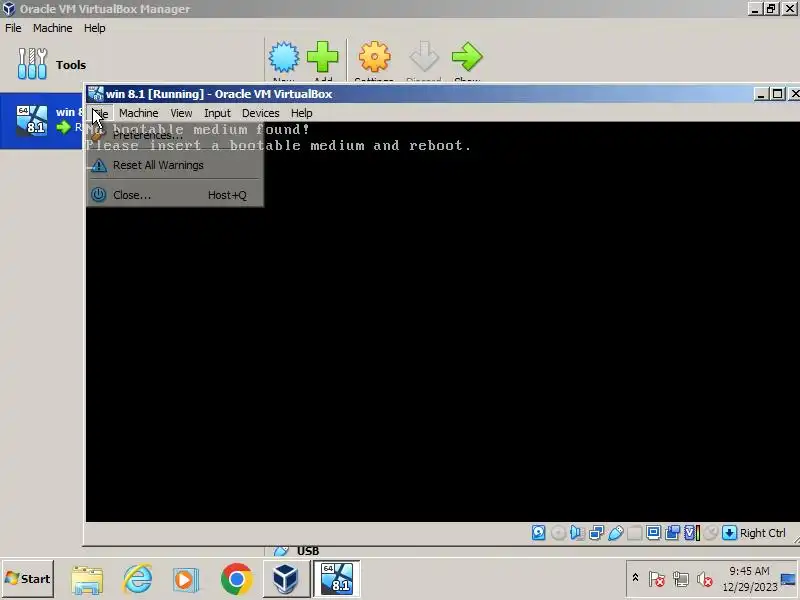Click the USB section heading in Manager details
This screenshot has height=600, width=800.
point(308,551)
